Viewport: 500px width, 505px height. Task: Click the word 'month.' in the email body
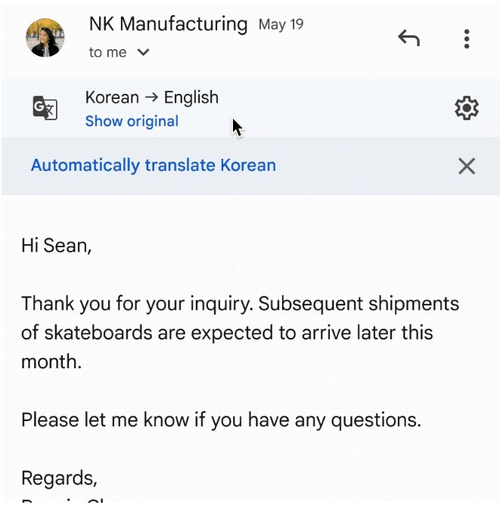click(51, 362)
